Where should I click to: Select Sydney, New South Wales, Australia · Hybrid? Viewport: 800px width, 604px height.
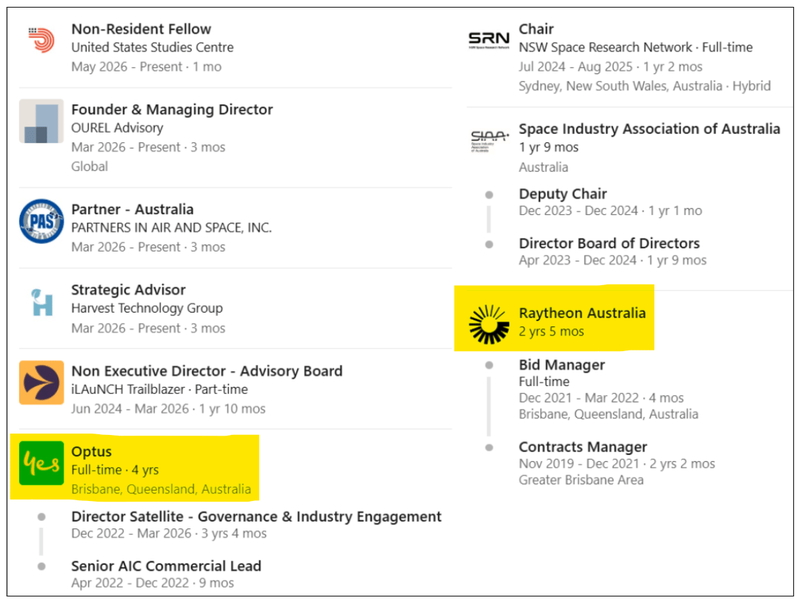point(645,86)
